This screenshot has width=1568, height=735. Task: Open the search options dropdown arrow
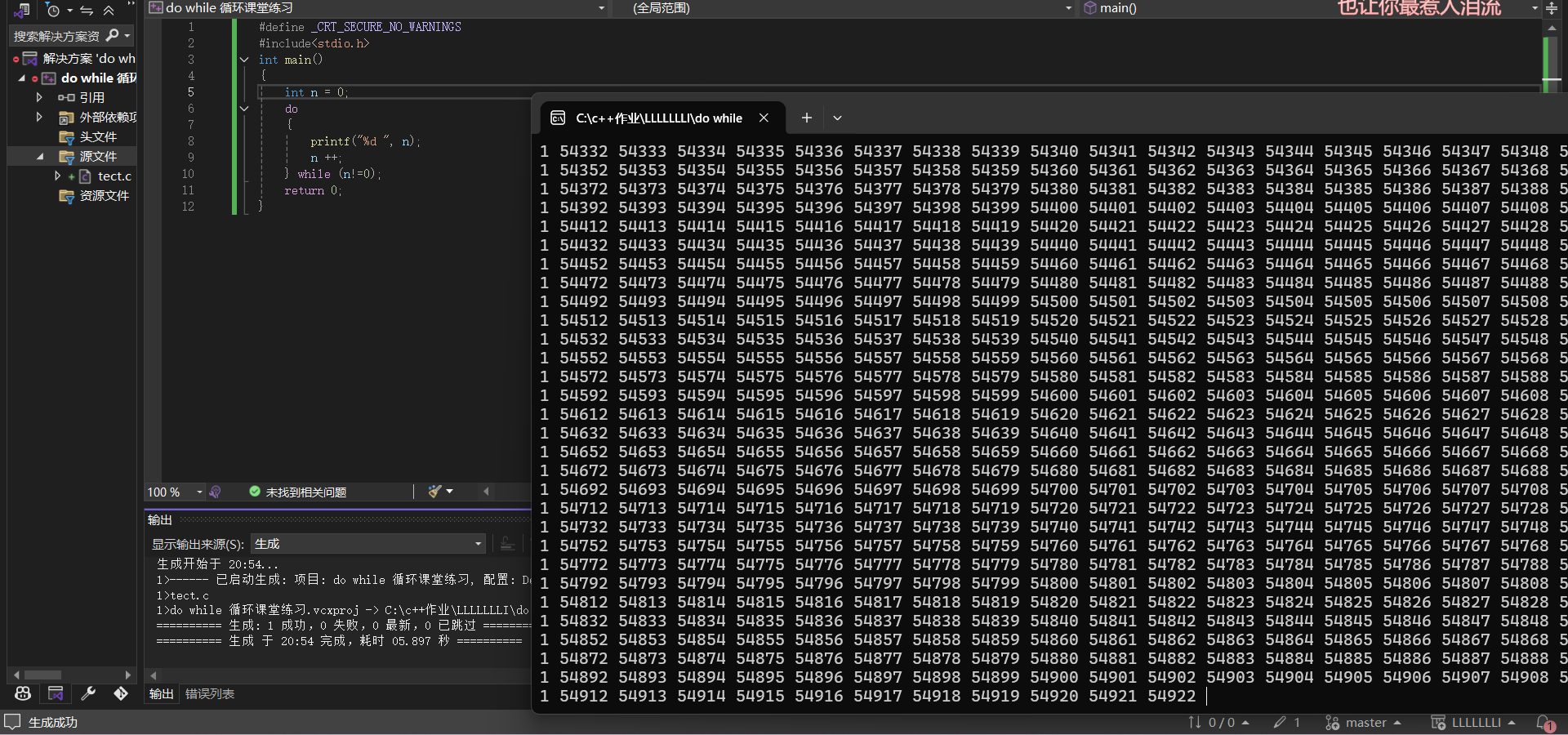127,36
